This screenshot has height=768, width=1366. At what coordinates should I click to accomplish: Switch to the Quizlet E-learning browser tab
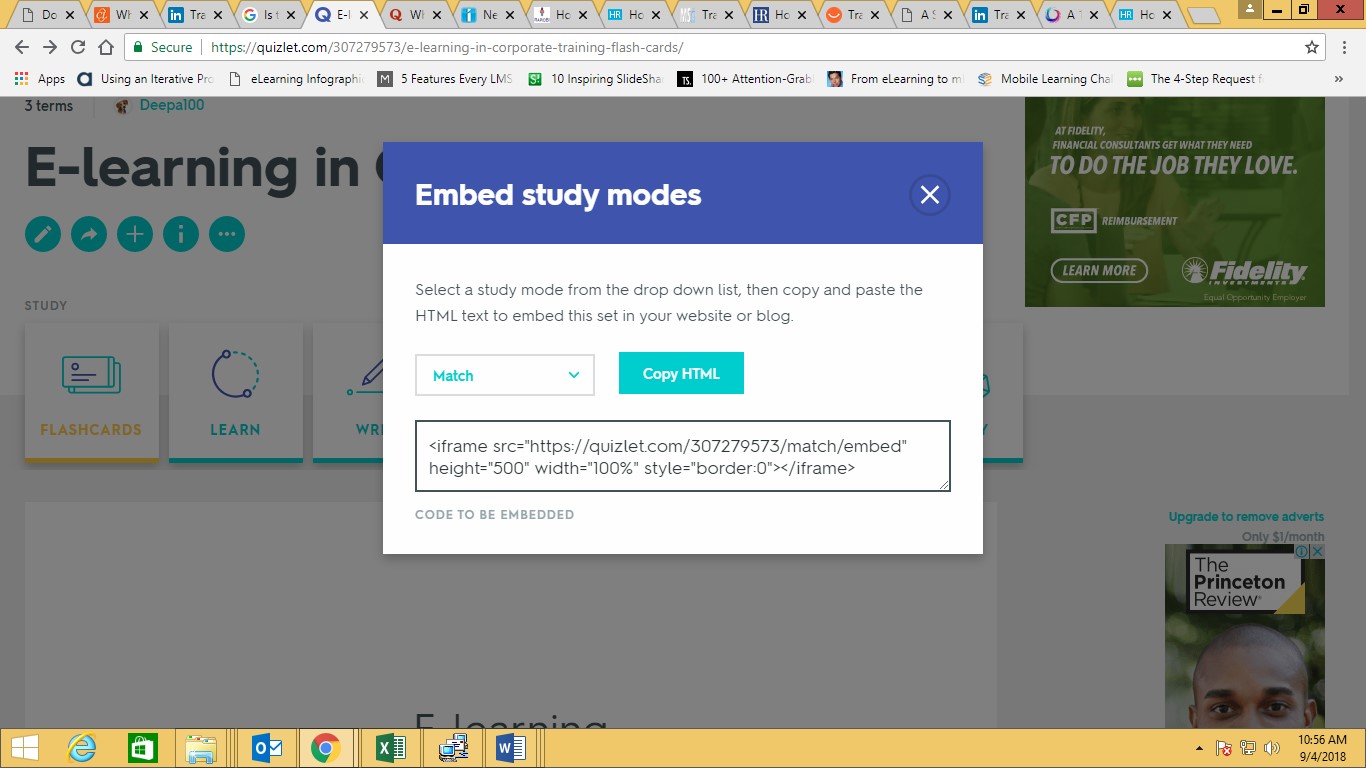(x=339, y=16)
